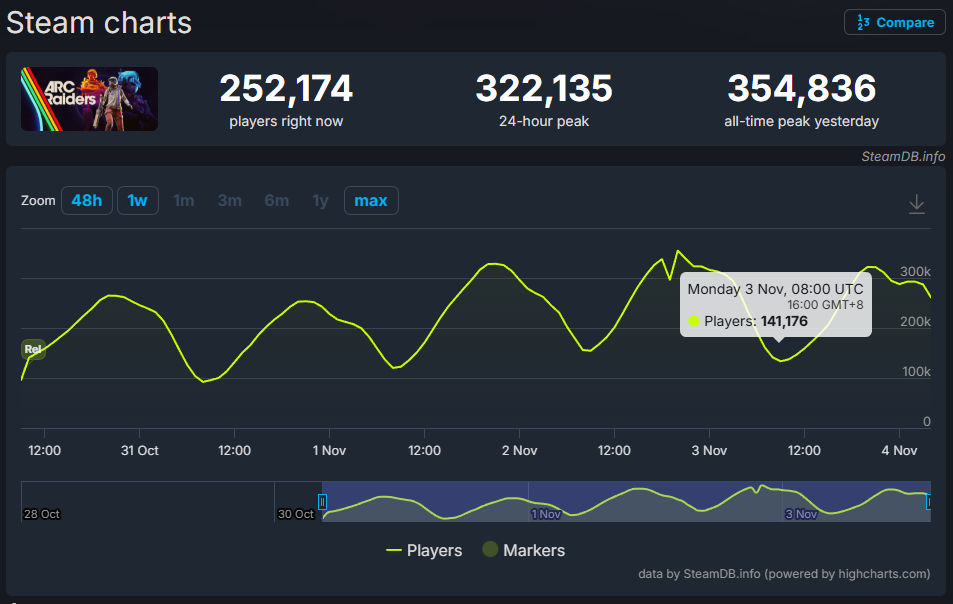
Task: Set zoom to 1w
Action: [x=137, y=201]
